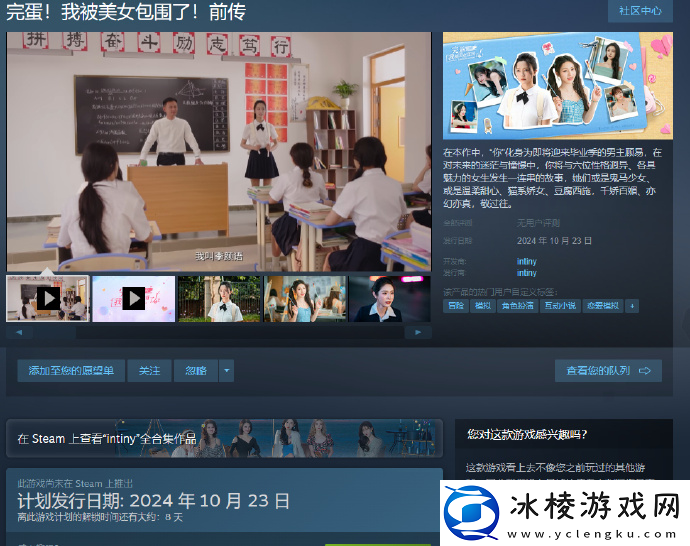Screen dimensions: 690x546
Task: Open publisher link intiny
Action: click(526, 273)
